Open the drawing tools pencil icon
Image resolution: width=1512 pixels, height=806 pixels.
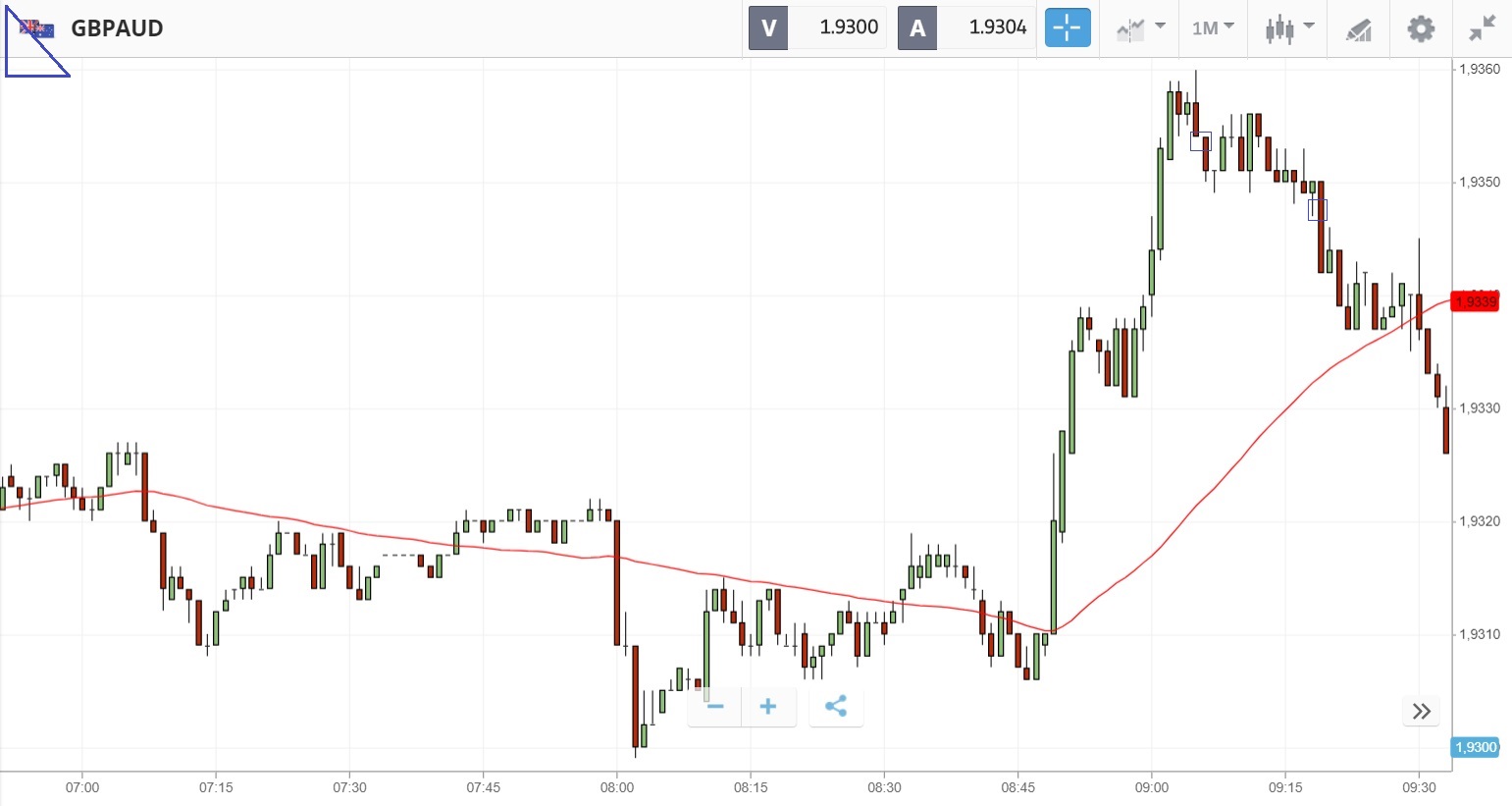(x=1358, y=29)
